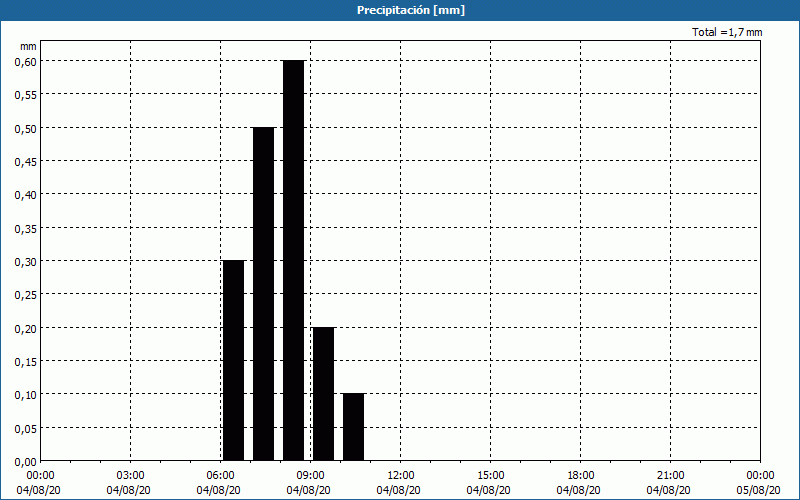The width and height of the screenshot is (800, 500).
Task: Click the 0,20 mm bar after 09:00
Action: point(323,394)
